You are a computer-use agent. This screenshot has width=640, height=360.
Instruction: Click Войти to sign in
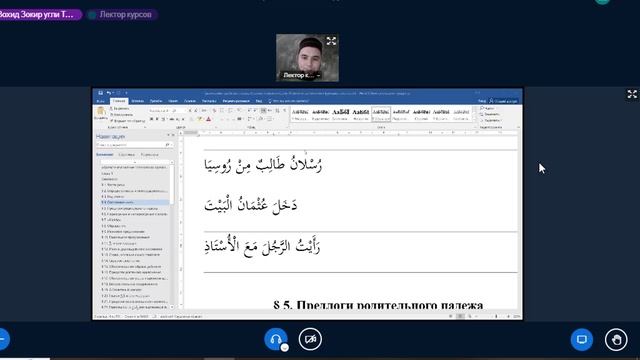[482, 101]
